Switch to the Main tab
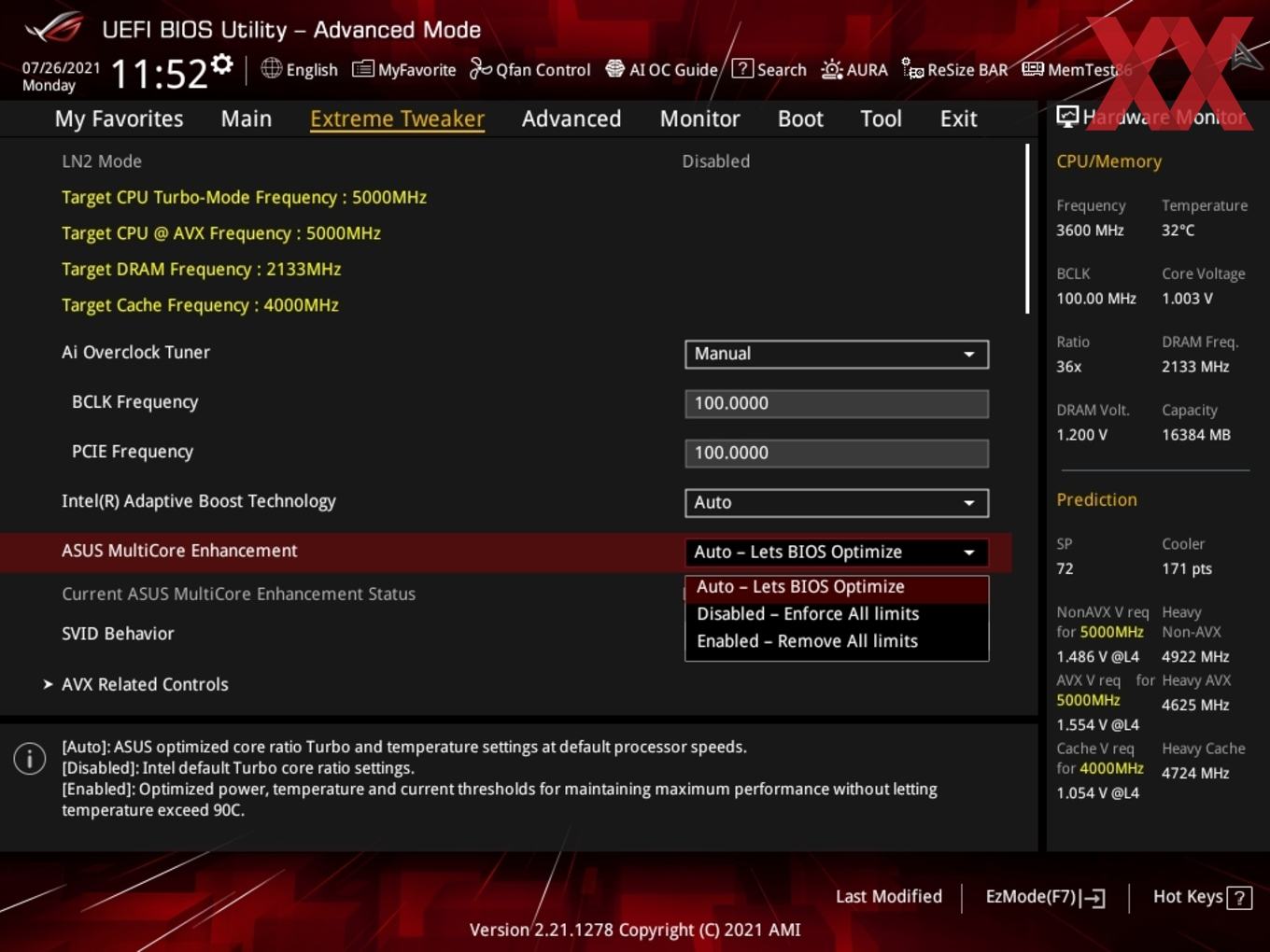The height and width of the screenshot is (952, 1270). [247, 119]
